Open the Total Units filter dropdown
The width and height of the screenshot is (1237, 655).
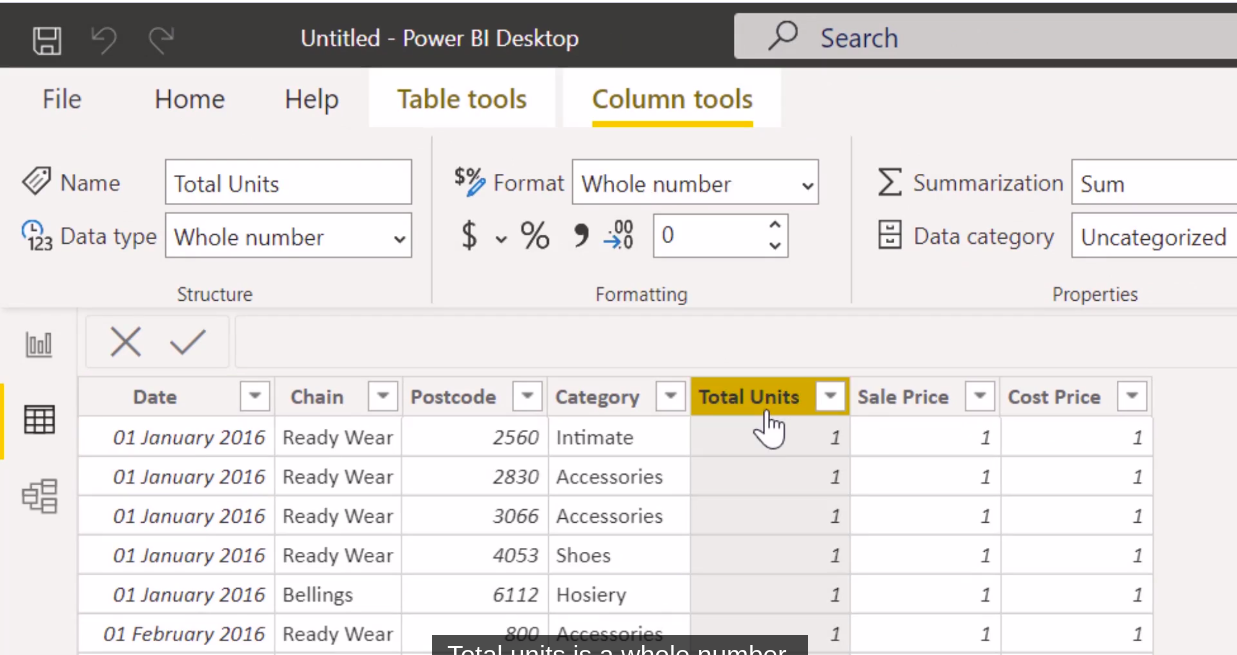[x=831, y=397]
